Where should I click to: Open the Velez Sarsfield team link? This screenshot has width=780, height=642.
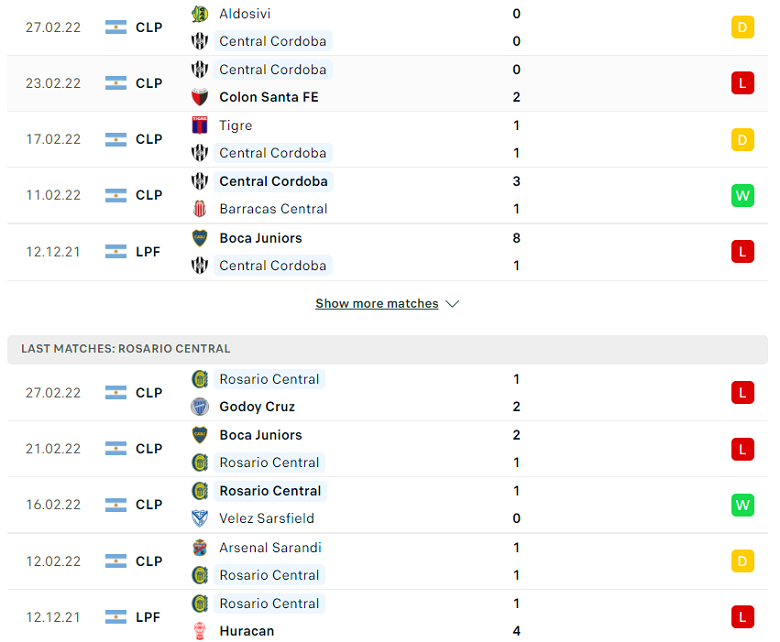point(267,518)
